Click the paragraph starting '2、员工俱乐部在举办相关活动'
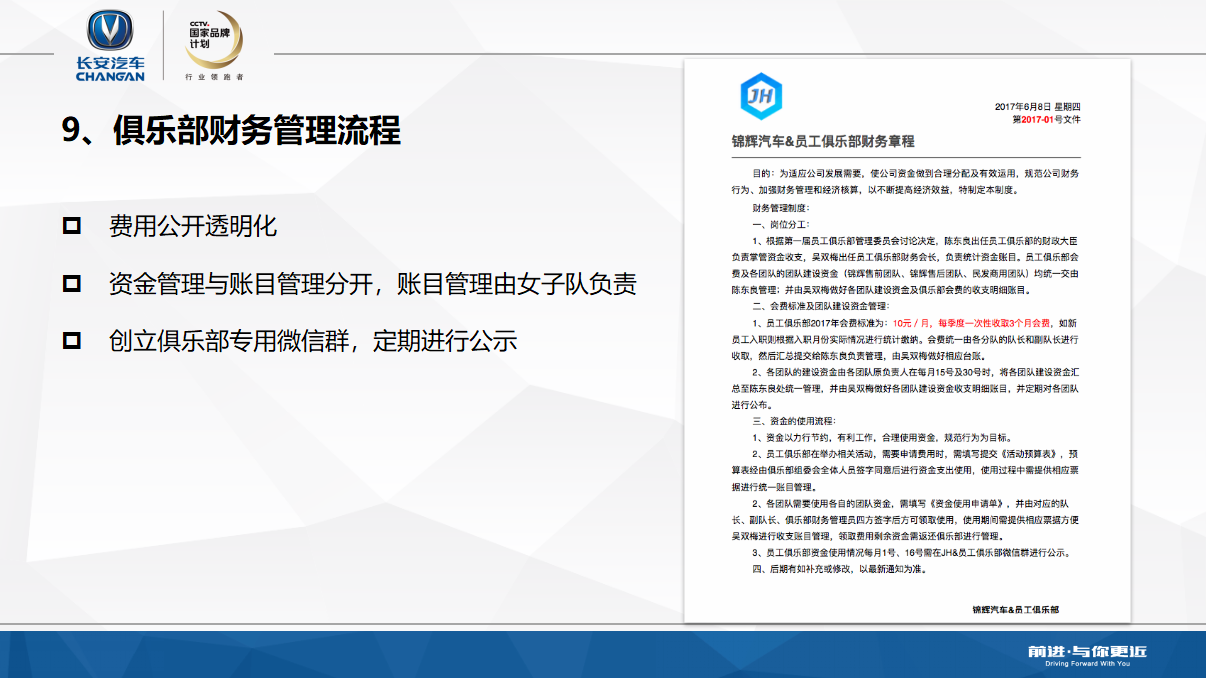This screenshot has height=678, width=1206. pyautogui.click(x=906, y=468)
